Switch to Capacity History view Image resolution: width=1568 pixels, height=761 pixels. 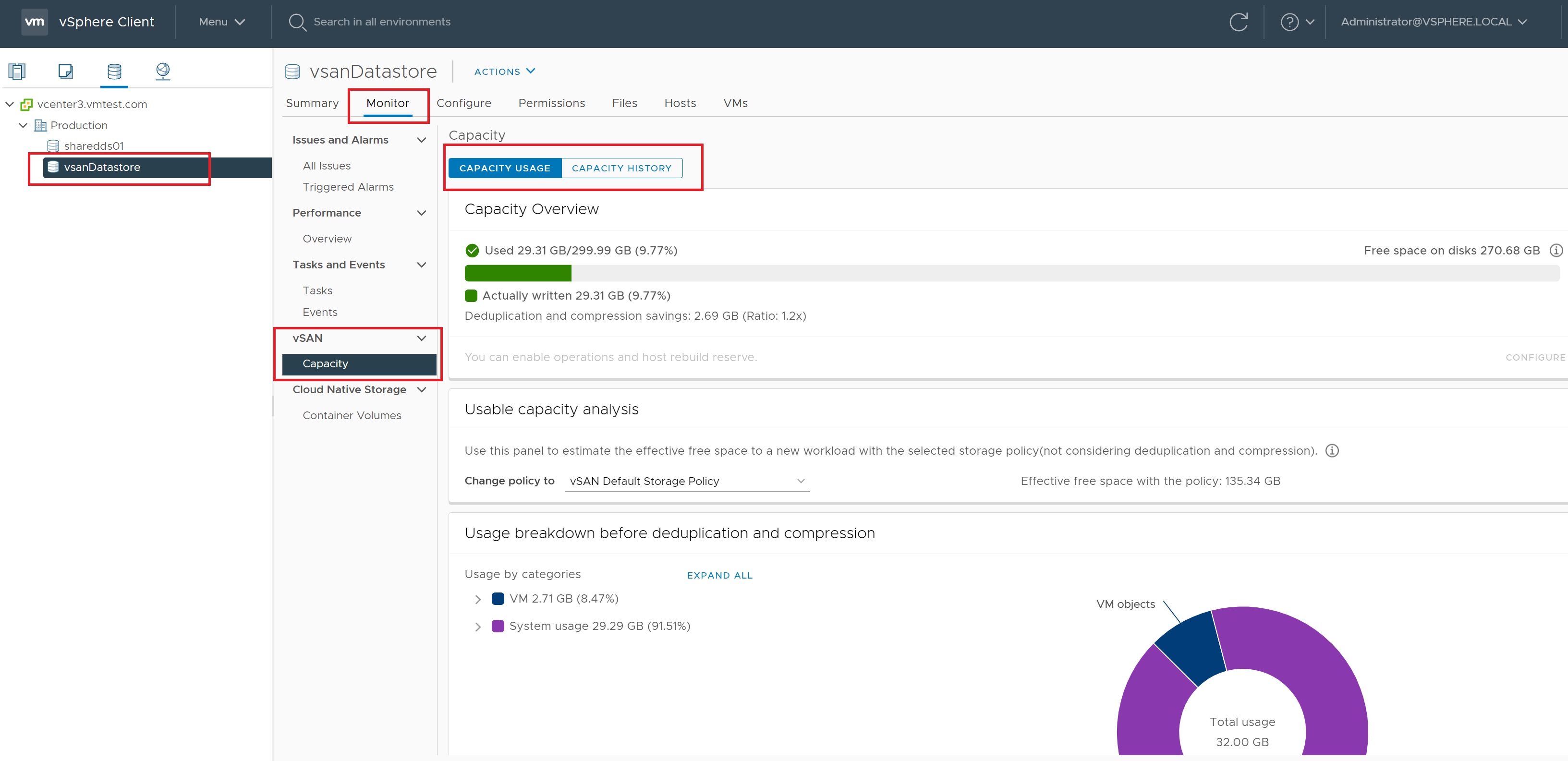621,168
